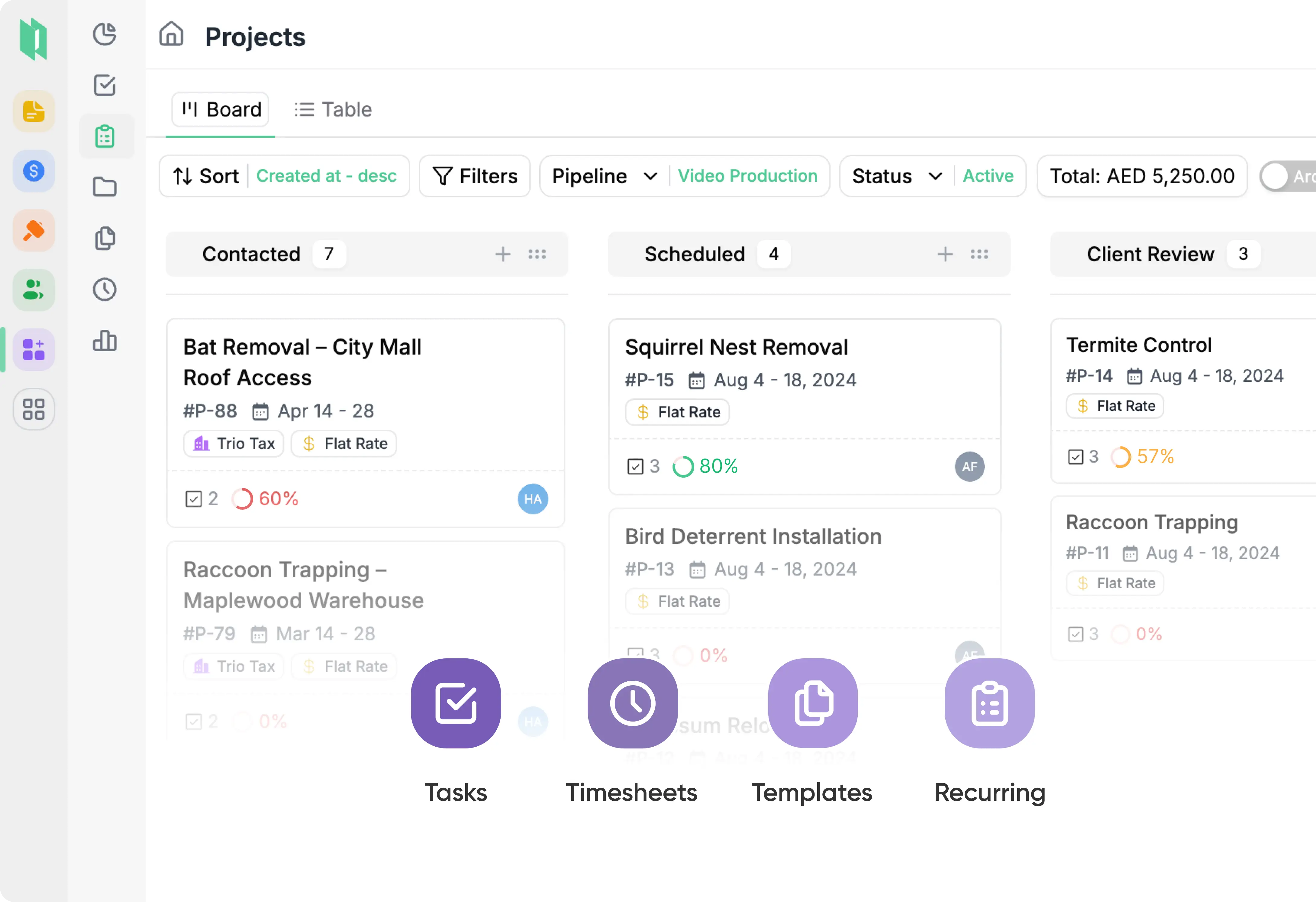Click the Recurring label
The height and width of the screenshot is (902, 1316).
990,793
